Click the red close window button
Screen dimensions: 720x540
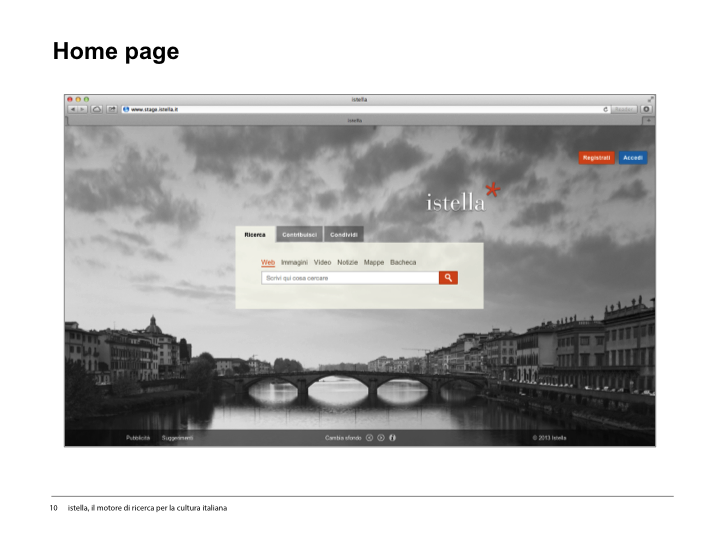coord(70,99)
